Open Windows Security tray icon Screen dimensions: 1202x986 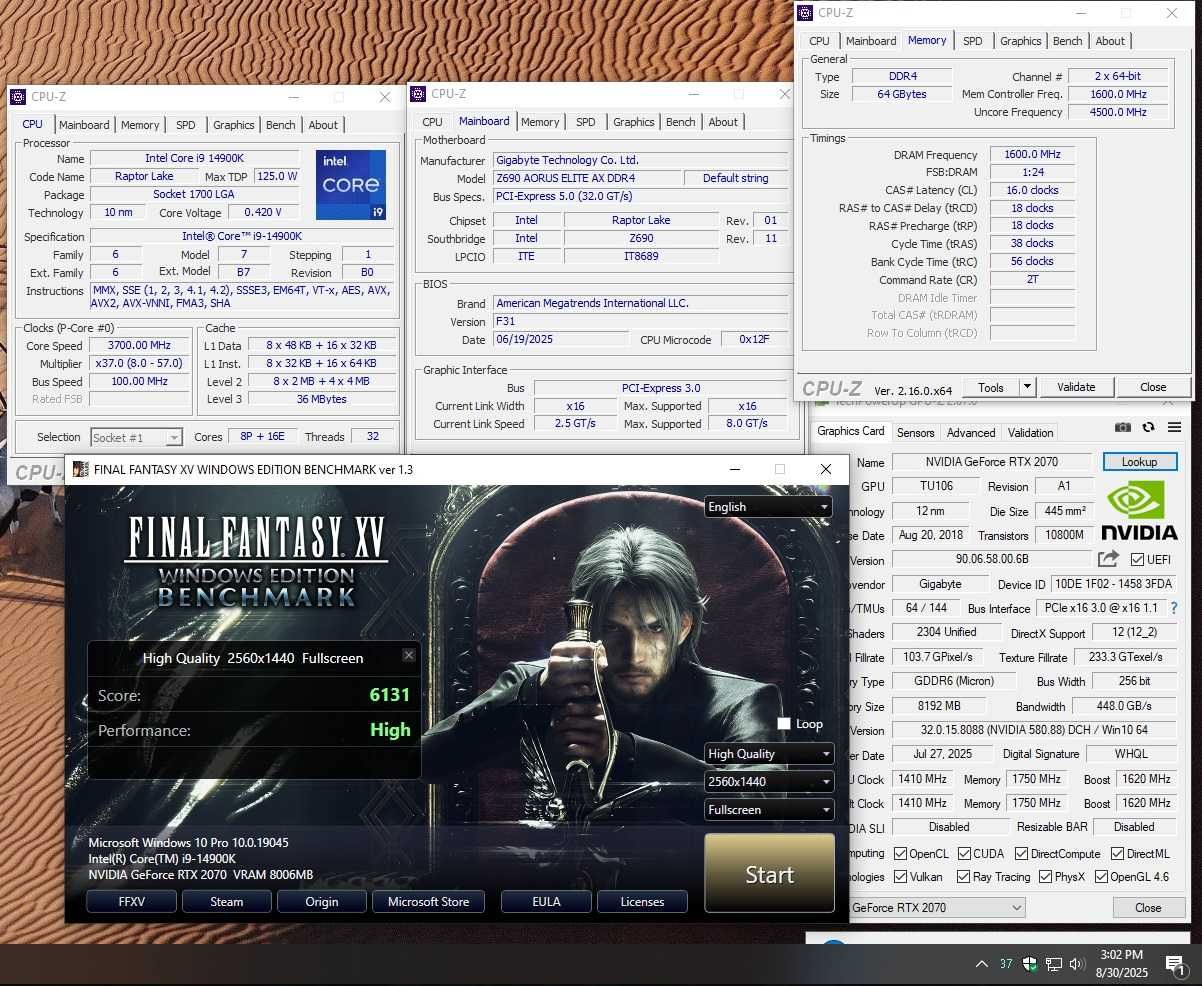1029,964
